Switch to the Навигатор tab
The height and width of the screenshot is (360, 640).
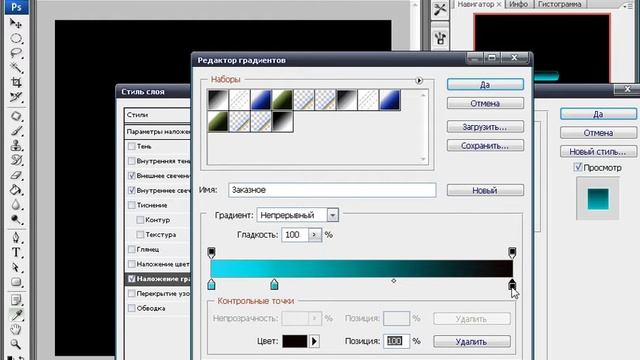click(476, 4)
